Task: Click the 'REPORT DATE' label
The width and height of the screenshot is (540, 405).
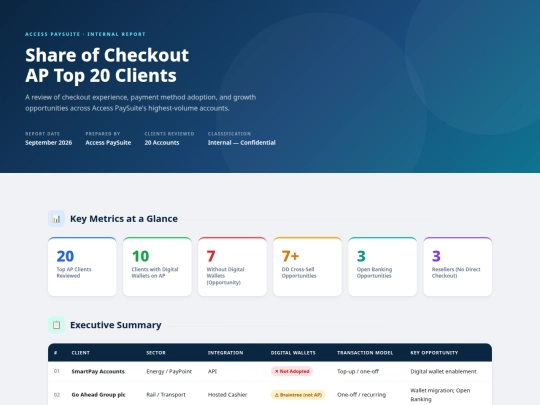Action: pyautogui.click(x=42, y=134)
